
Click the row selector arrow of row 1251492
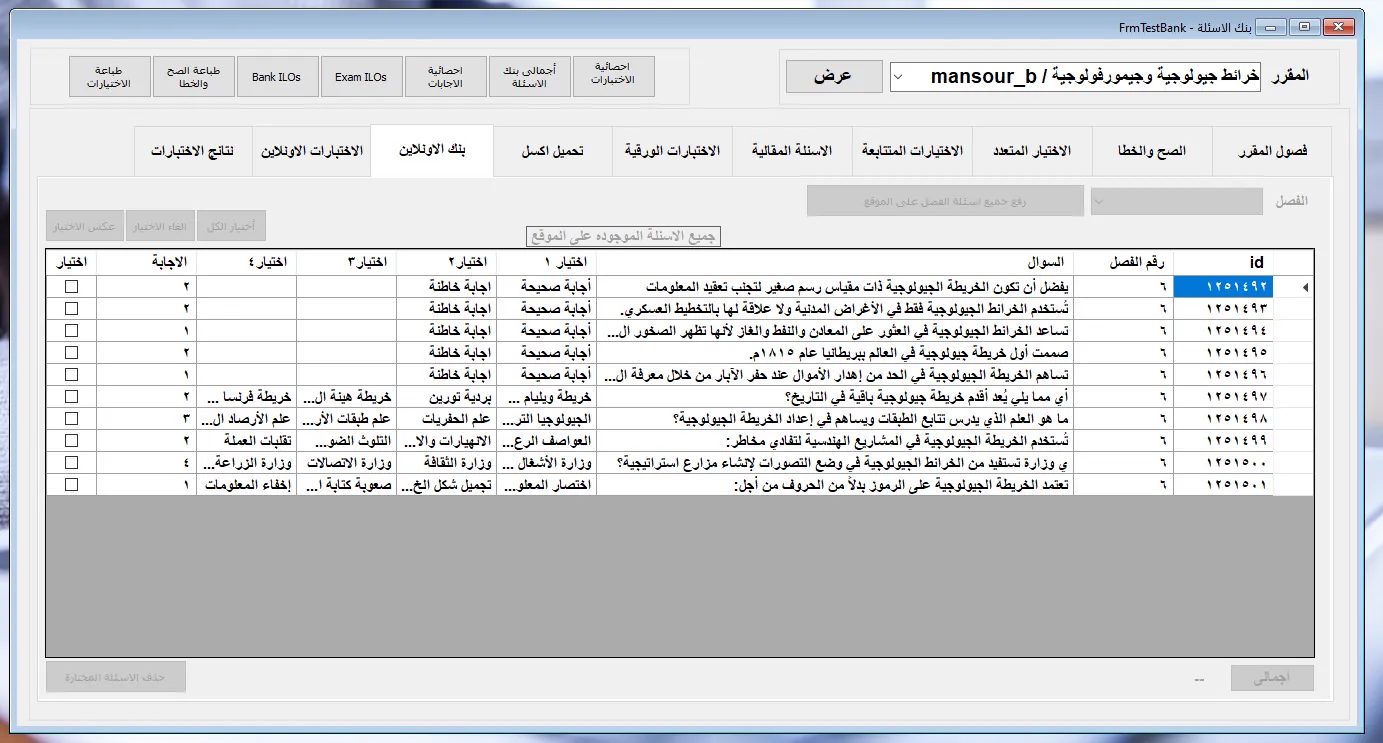1294,287
